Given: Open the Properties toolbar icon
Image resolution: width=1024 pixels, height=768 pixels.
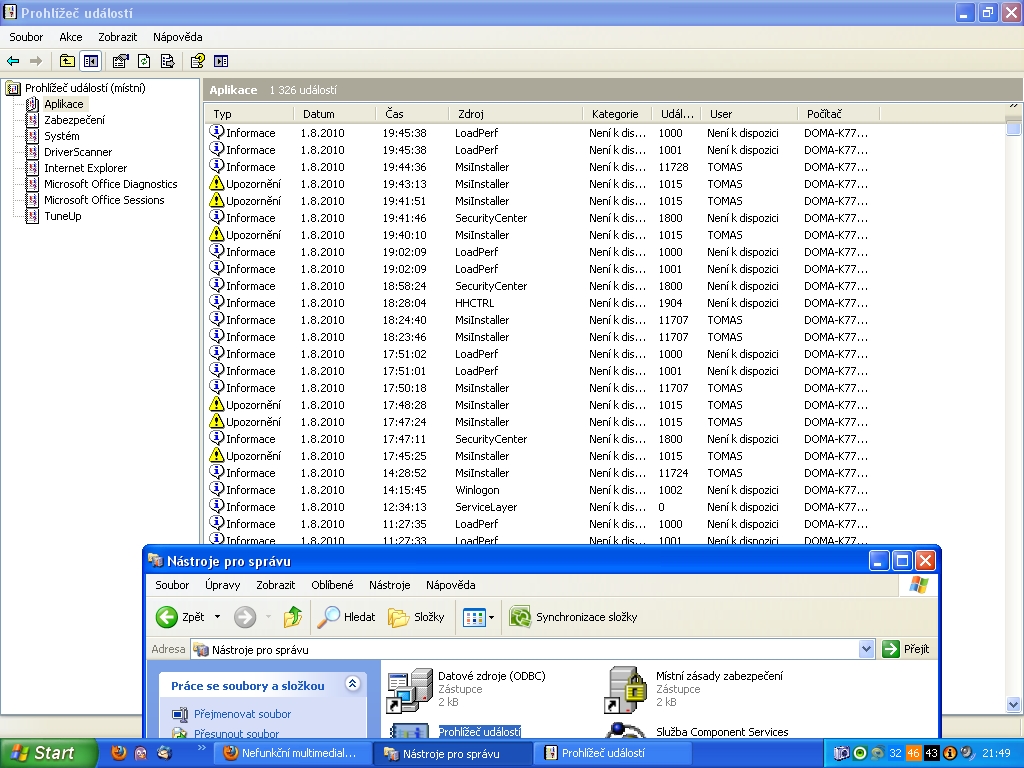Looking at the screenshot, I should 120,61.
